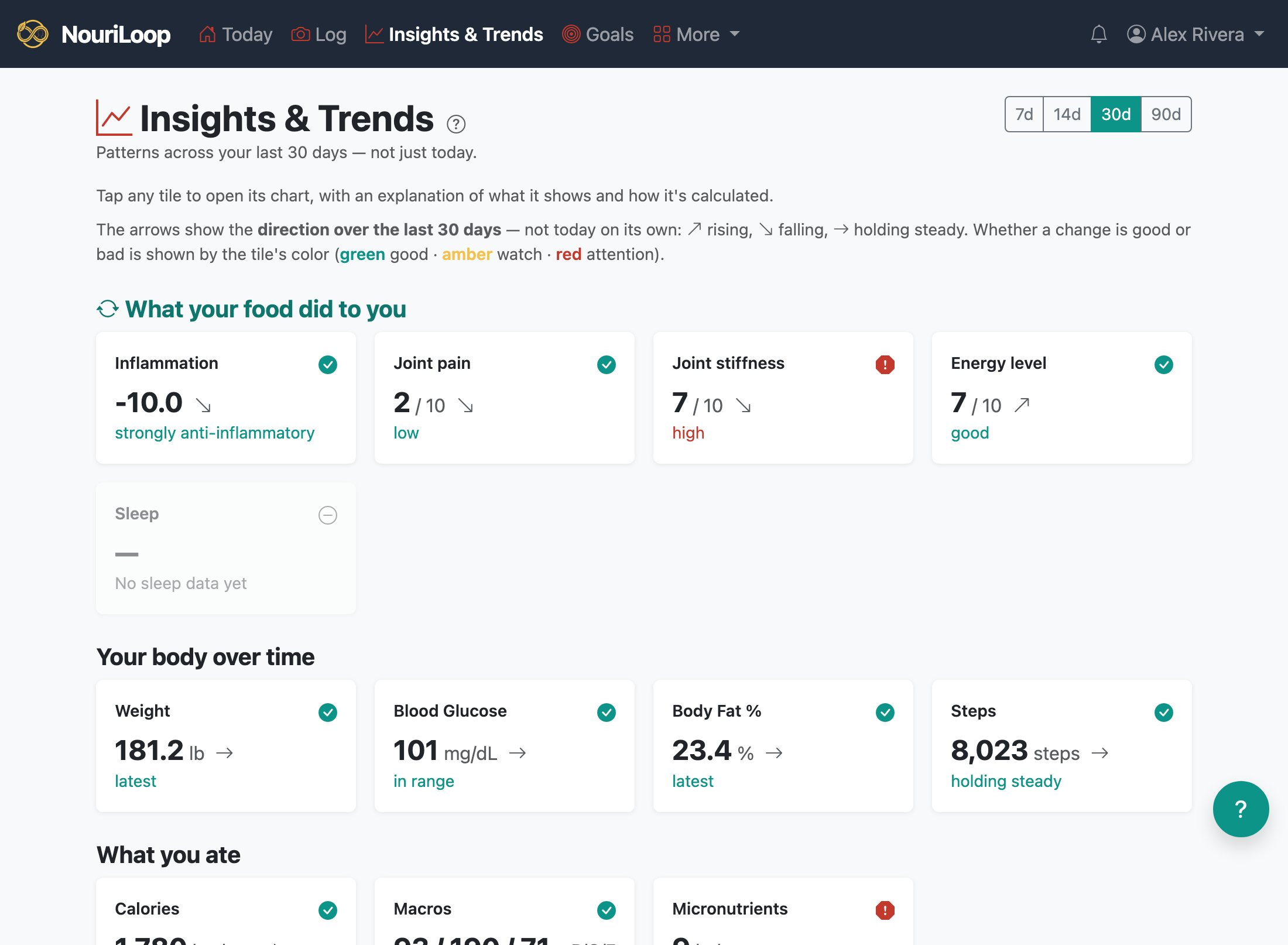This screenshot has height=945, width=1288.
Task: Click the refresh icon by food heading
Action: click(108, 309)
